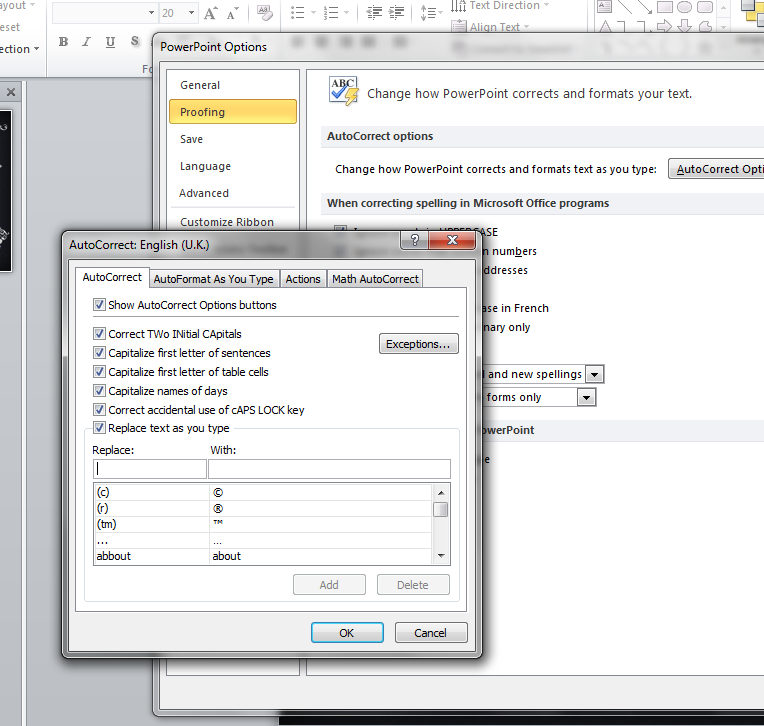Click the replacement list scroll down arrow
The height and width of the screenshot is (726, 764).
tap(441, 556)
